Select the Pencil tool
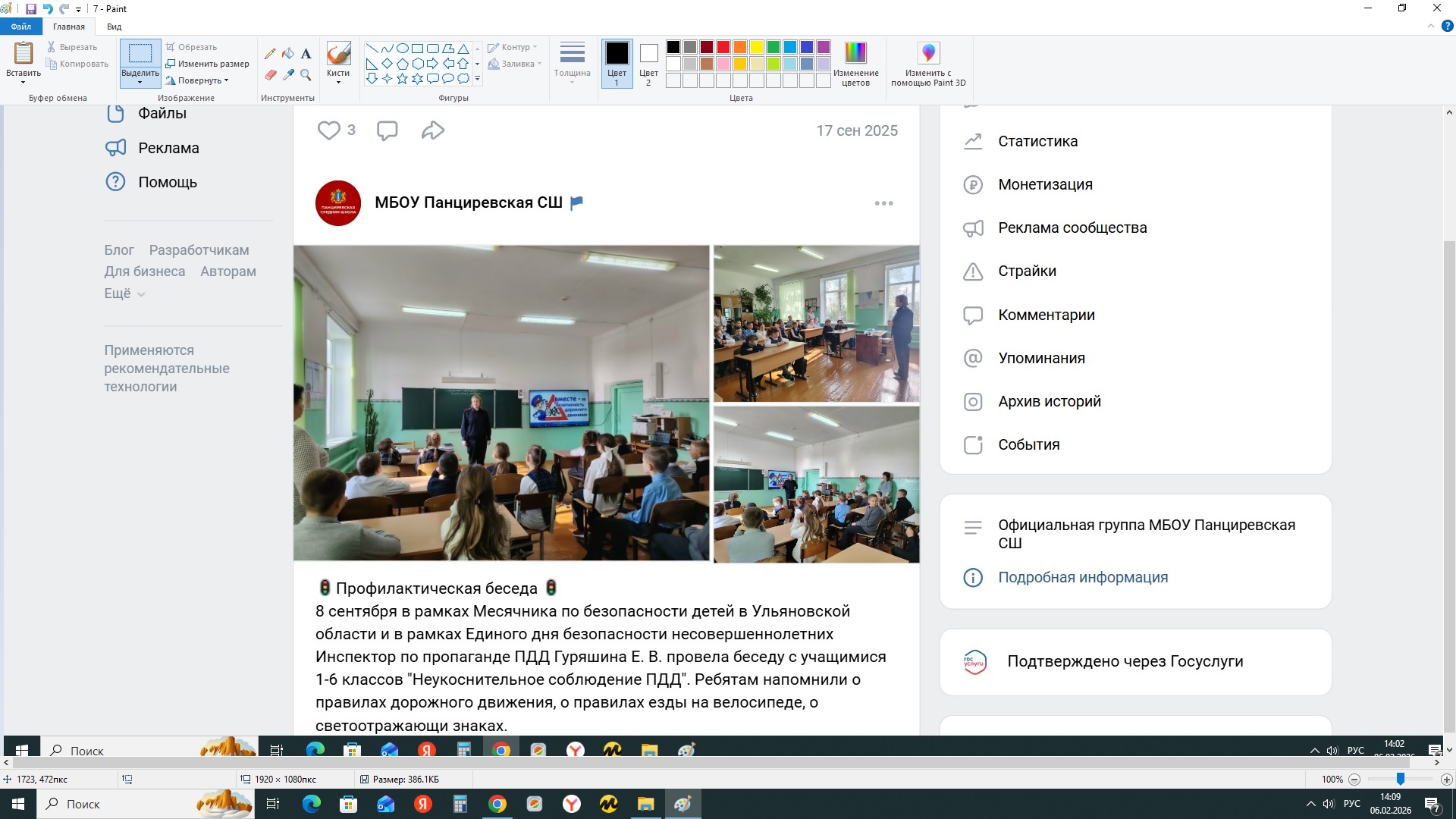The width and height of the screenshot is (1456, 819). 270,53
